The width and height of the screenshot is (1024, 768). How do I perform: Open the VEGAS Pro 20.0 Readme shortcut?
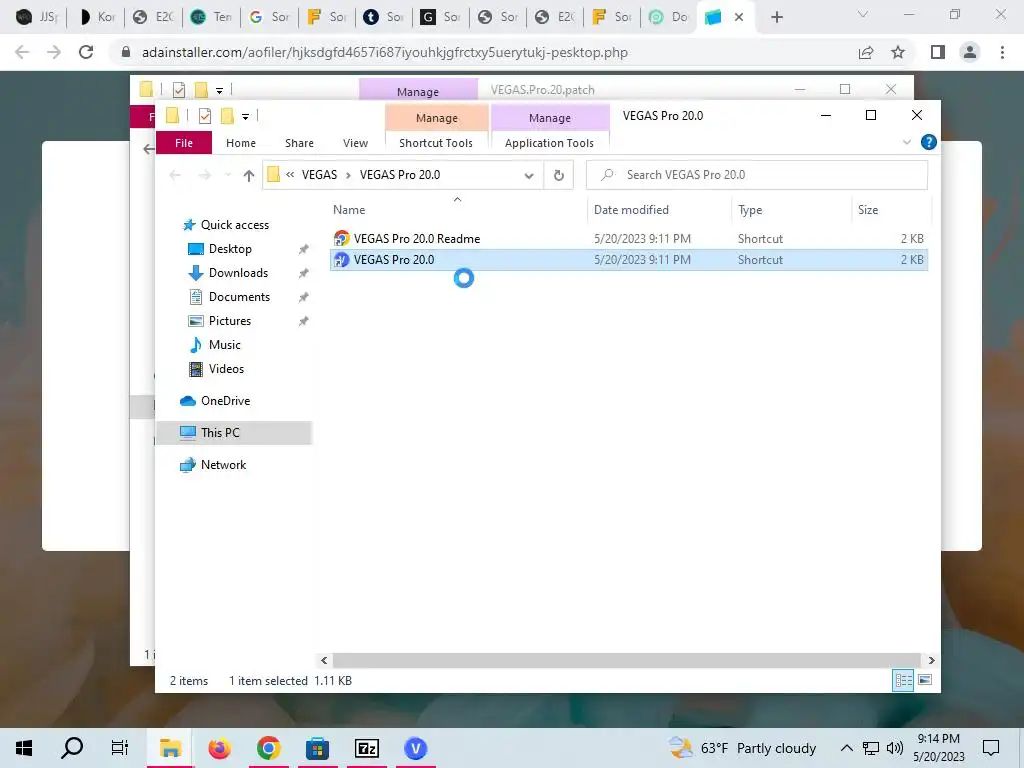point(417,238)
